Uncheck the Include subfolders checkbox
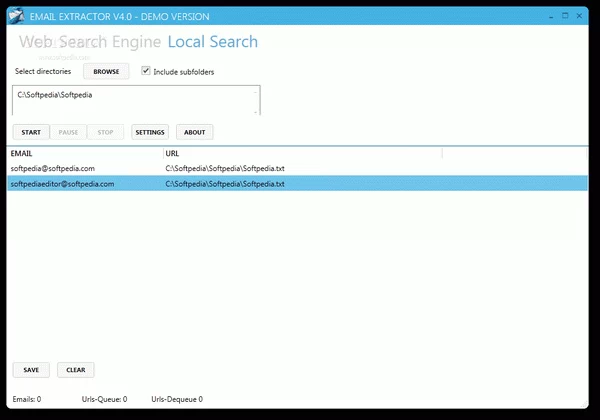Screen dimensions: 600x420 [x=146, y=72]
